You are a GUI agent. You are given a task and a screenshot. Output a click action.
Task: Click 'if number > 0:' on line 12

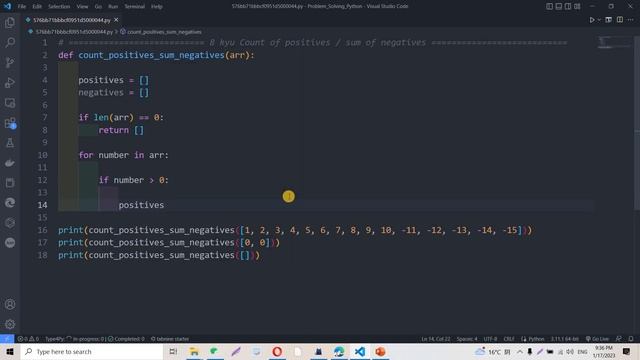pyautogui.click(x=133, y=180)
